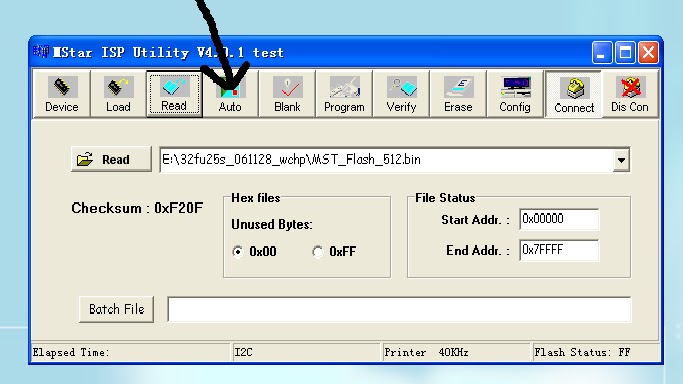Run the Blank check tool
This screenshot has height=384, width=683.
287,94
